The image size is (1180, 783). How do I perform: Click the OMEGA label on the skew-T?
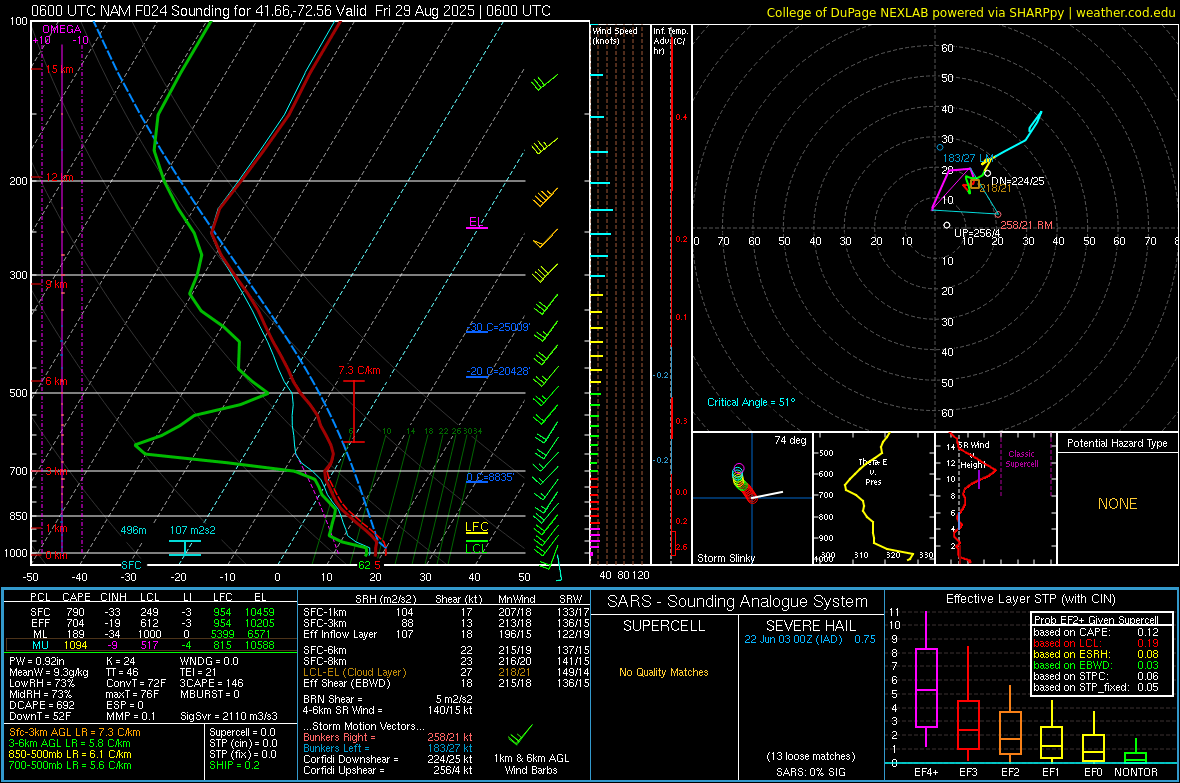(61, 29)
